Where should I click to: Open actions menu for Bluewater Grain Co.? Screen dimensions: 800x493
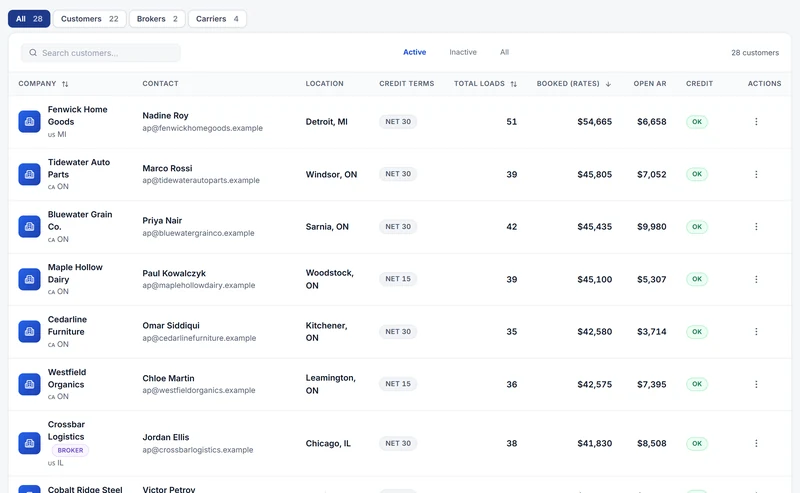coord(756,227)
